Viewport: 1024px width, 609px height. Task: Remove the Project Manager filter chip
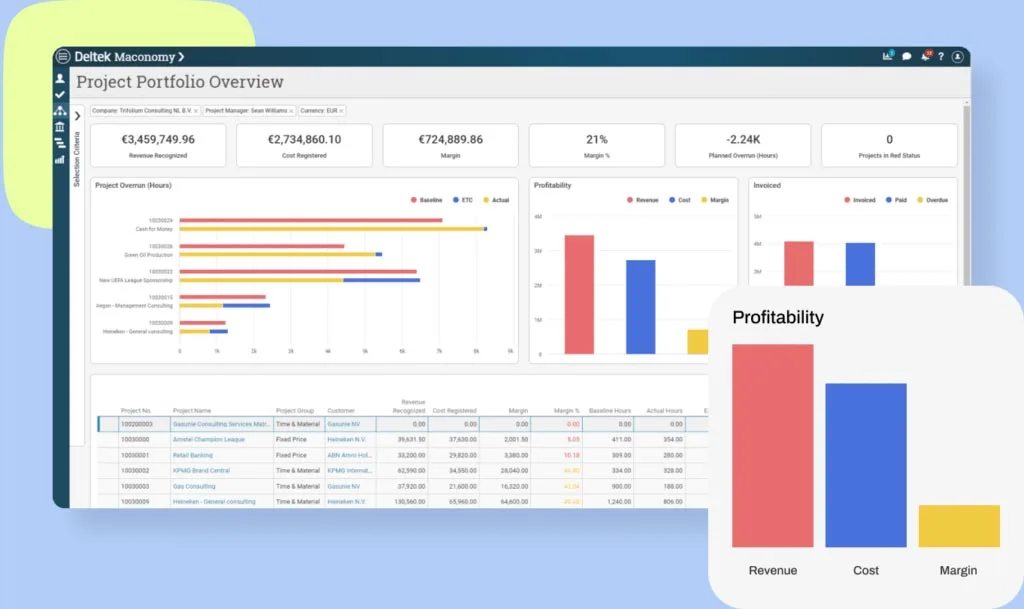(291, 111)
